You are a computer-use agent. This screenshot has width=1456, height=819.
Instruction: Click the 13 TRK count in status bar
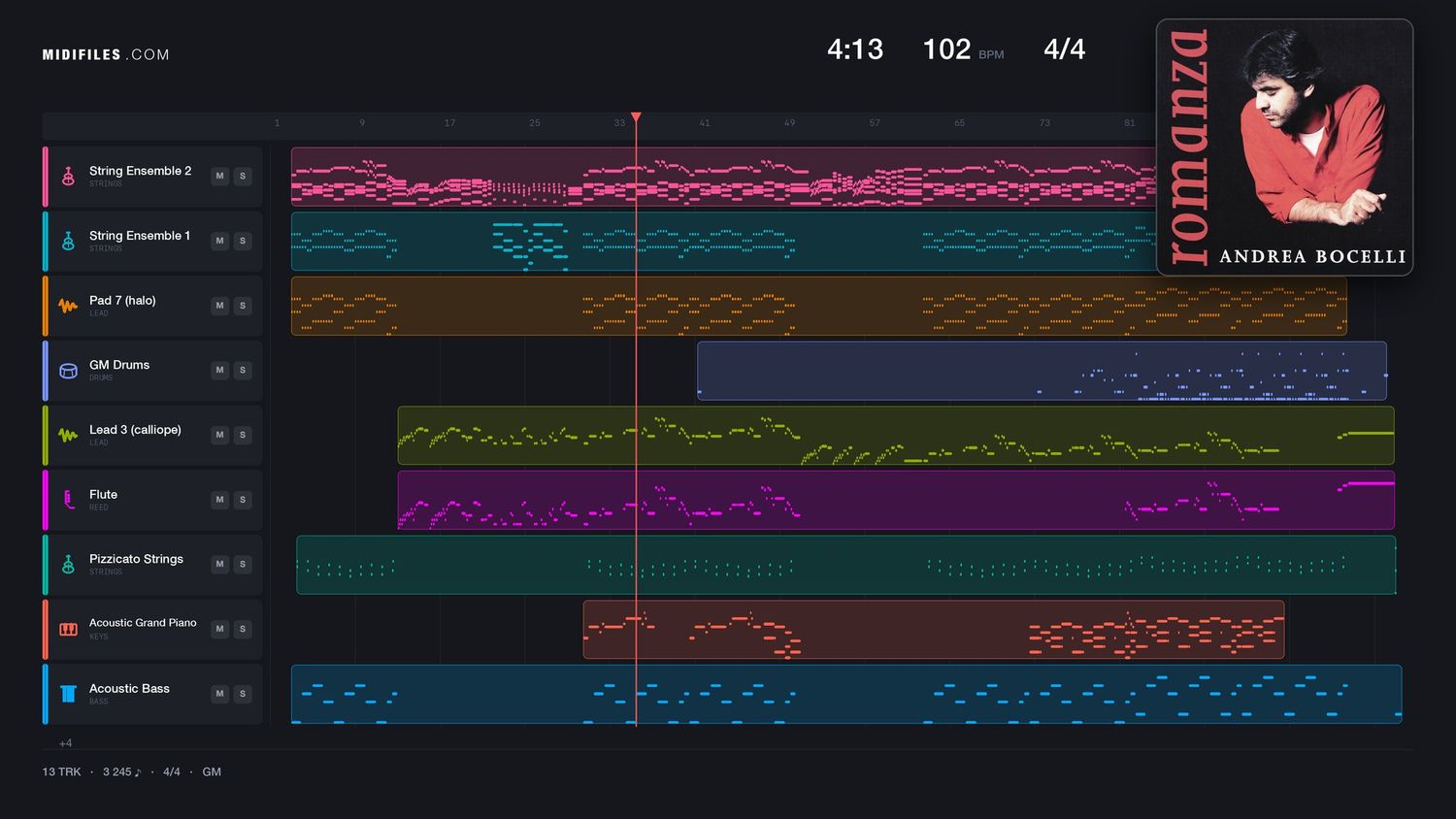pos(61,772)
